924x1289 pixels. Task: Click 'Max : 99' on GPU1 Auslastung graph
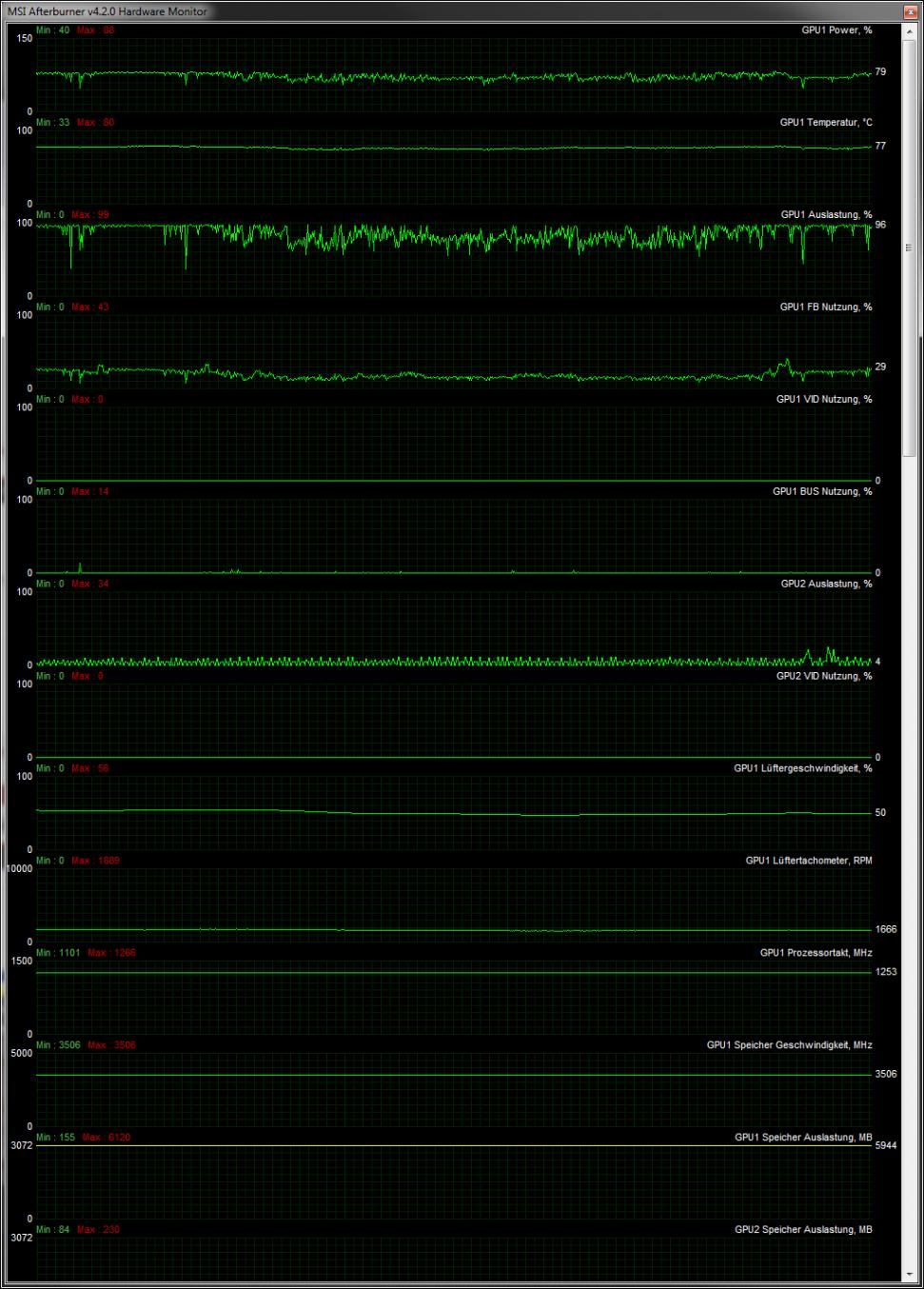tap(89, 215)
